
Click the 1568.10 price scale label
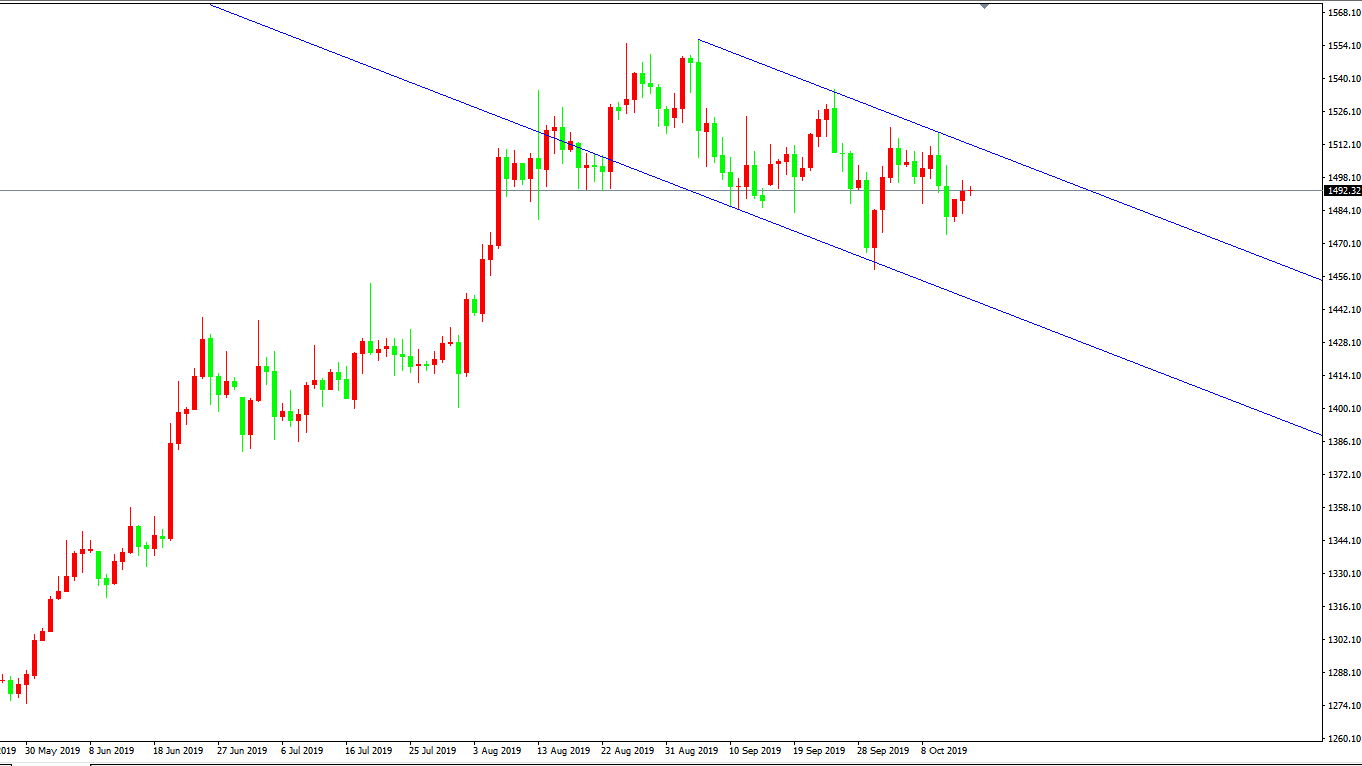click(1344, 13)
